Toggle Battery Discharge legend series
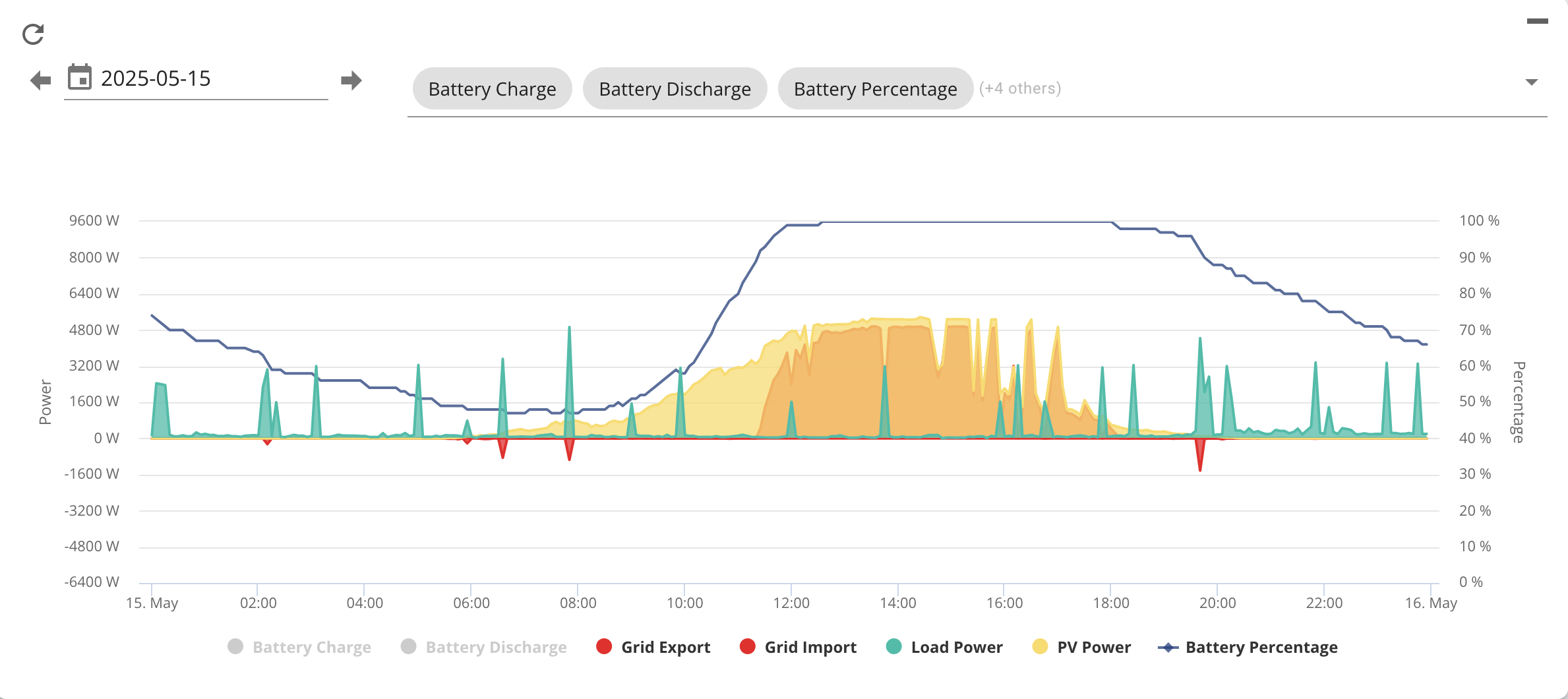This screenshot has width=1568, height=699. (x=484, y=647)
